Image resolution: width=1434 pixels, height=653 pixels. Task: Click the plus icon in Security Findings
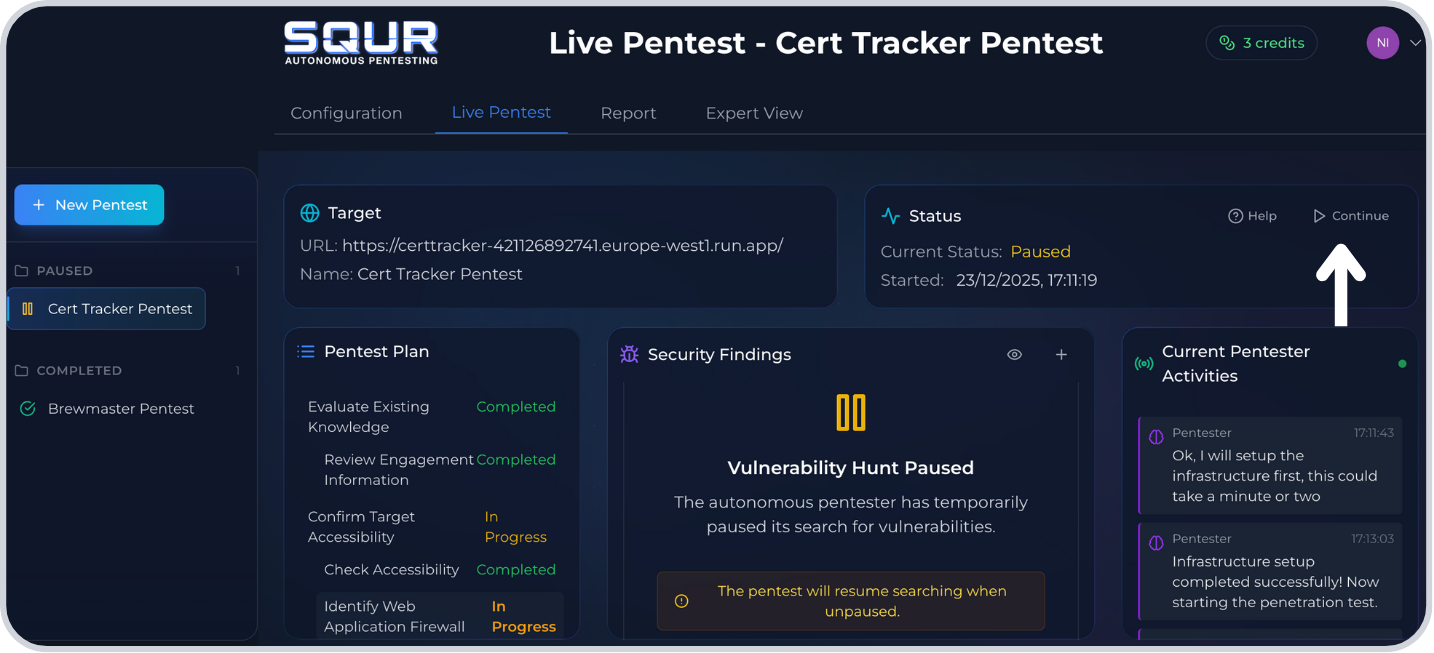pyautogui.click(x=1061, y=355)
